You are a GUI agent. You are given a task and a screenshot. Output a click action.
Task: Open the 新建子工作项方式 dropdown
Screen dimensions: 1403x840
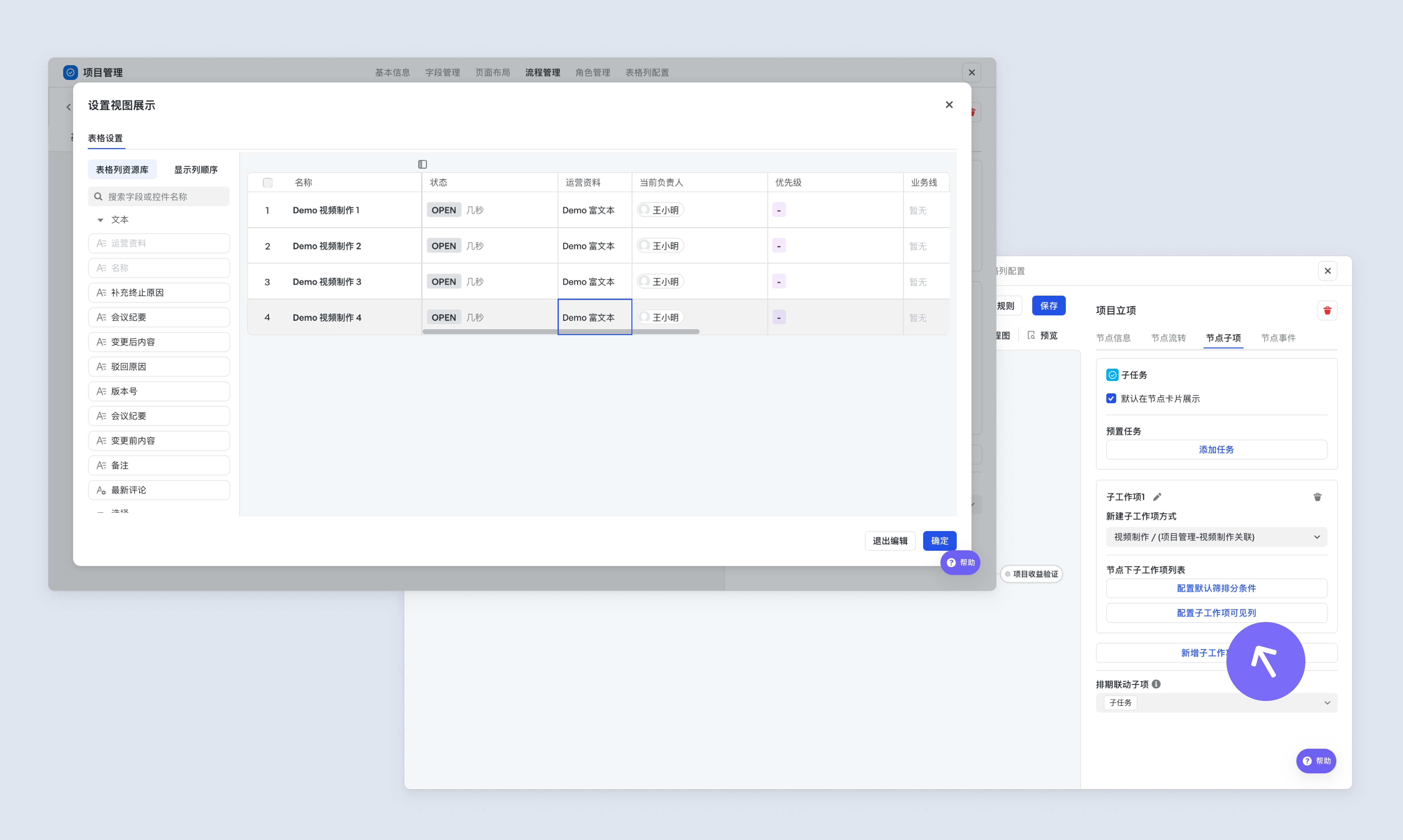(x=1216, y=537)
